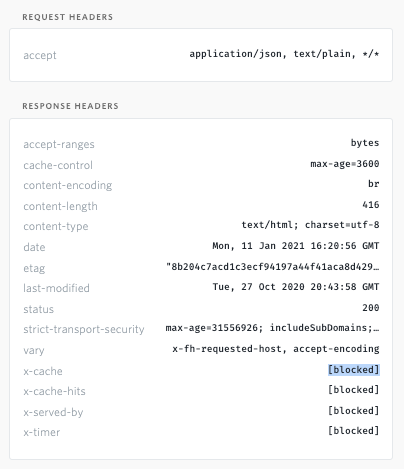Select the last-modified timestamp value
The image size is (404, 469).
tap(296, 287)
